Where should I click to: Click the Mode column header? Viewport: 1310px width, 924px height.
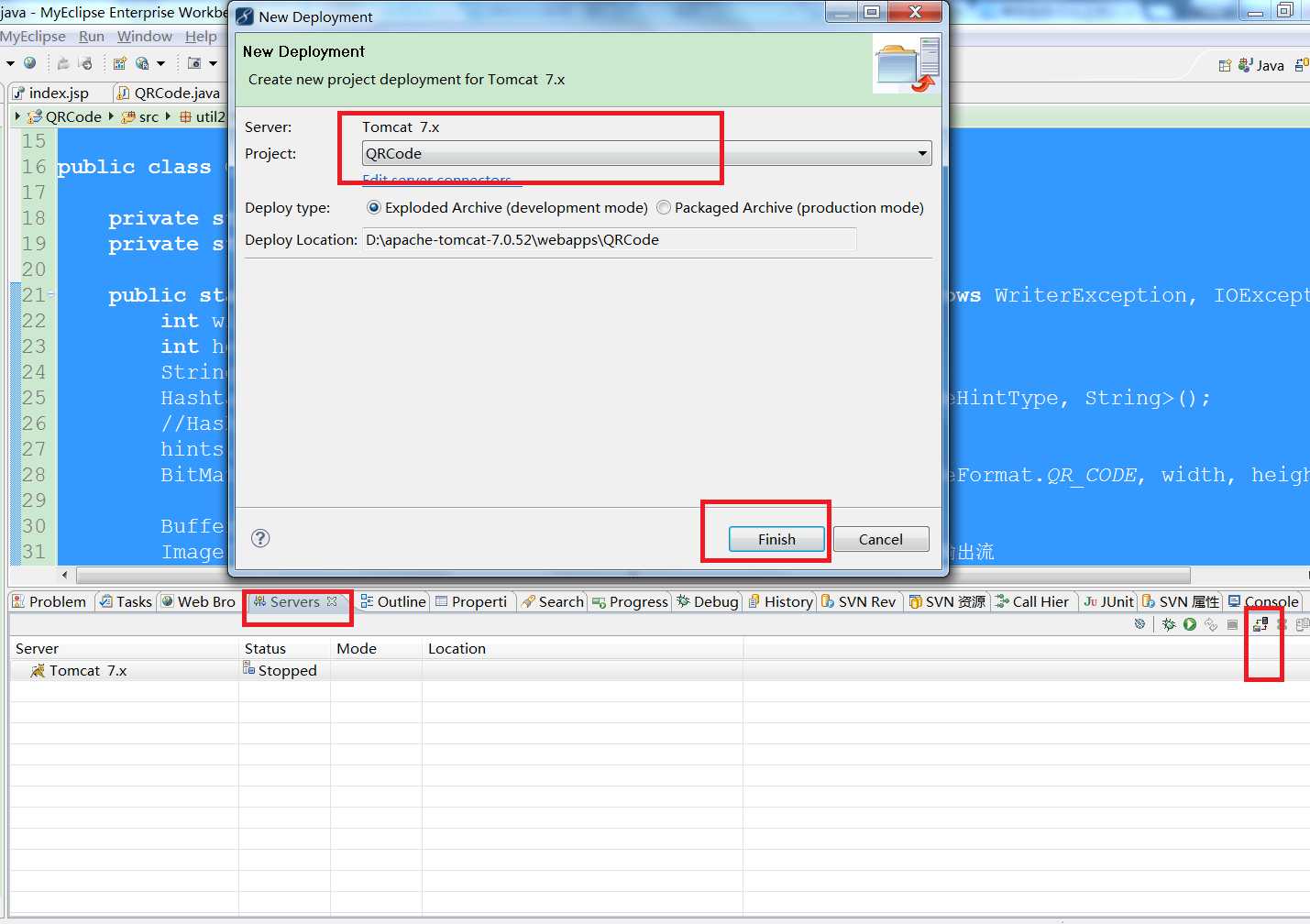point(376,648)
